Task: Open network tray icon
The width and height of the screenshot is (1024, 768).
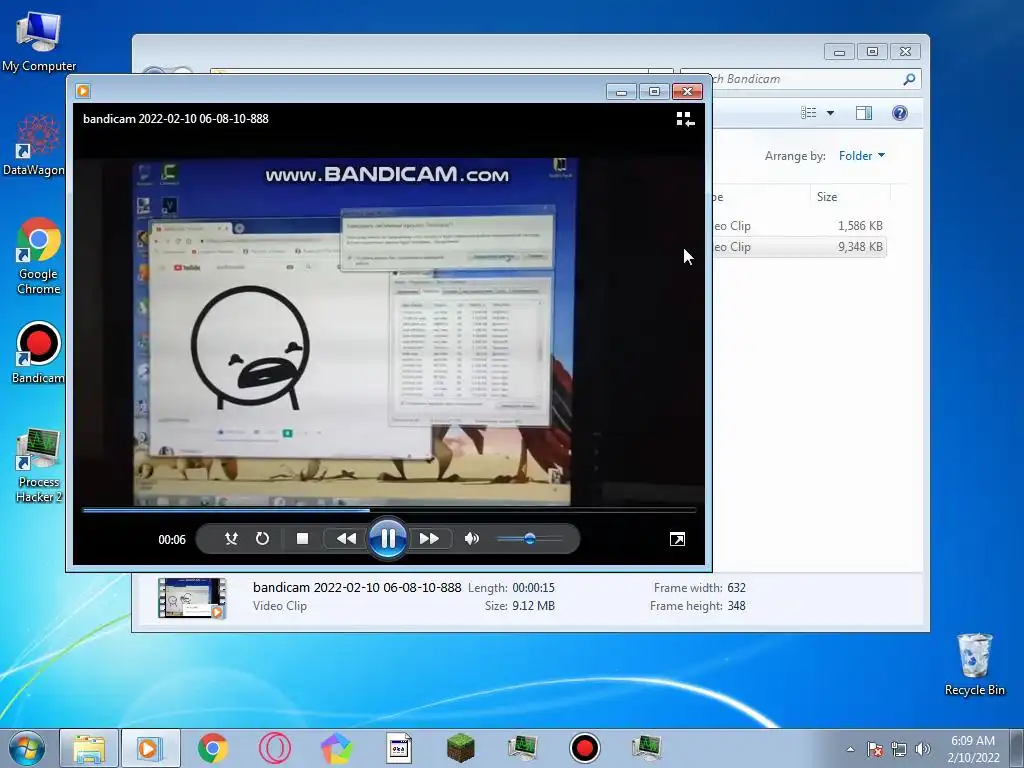Action: (x=899, y=749)
